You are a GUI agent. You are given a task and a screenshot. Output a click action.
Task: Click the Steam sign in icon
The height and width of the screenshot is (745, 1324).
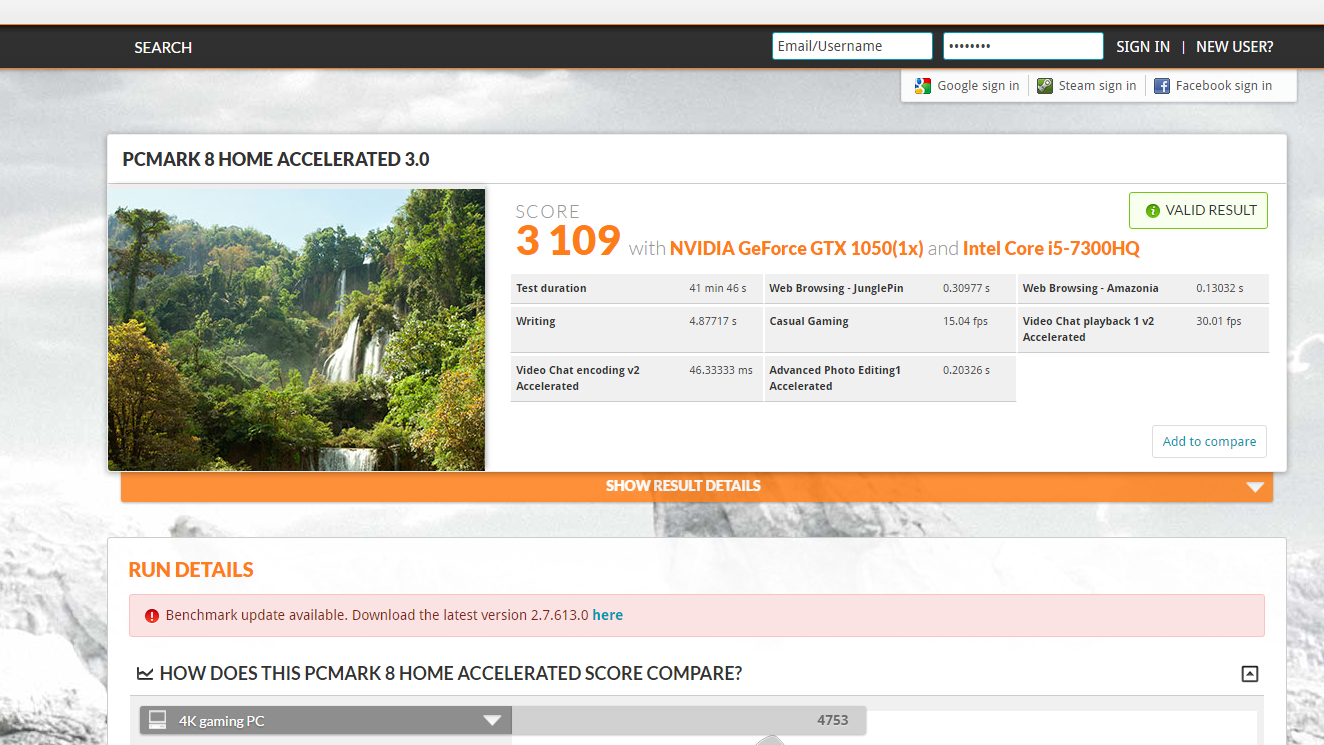click(x=1045, y=86)
